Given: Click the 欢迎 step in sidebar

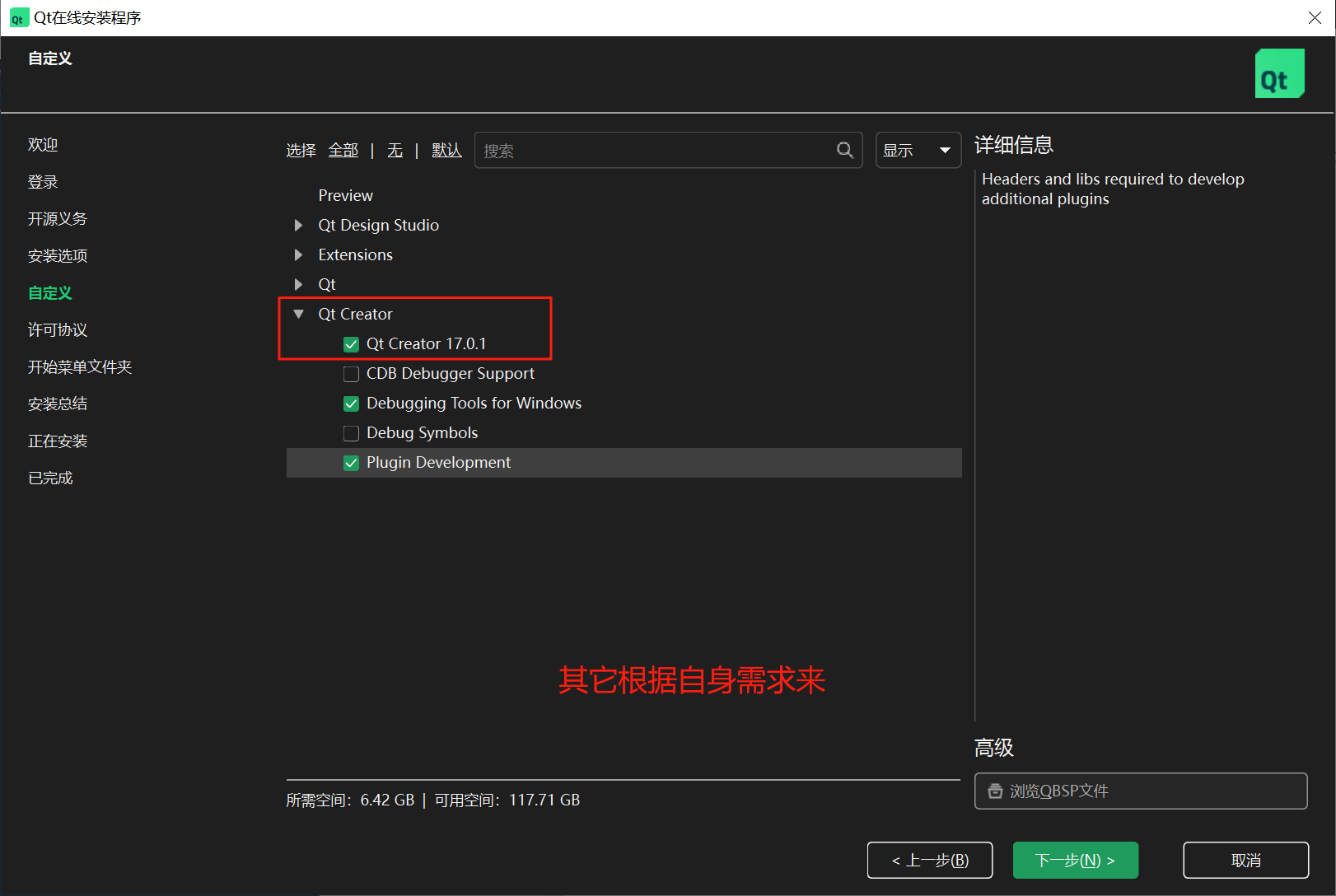Looking at the screenshot, I should (43, 145).
